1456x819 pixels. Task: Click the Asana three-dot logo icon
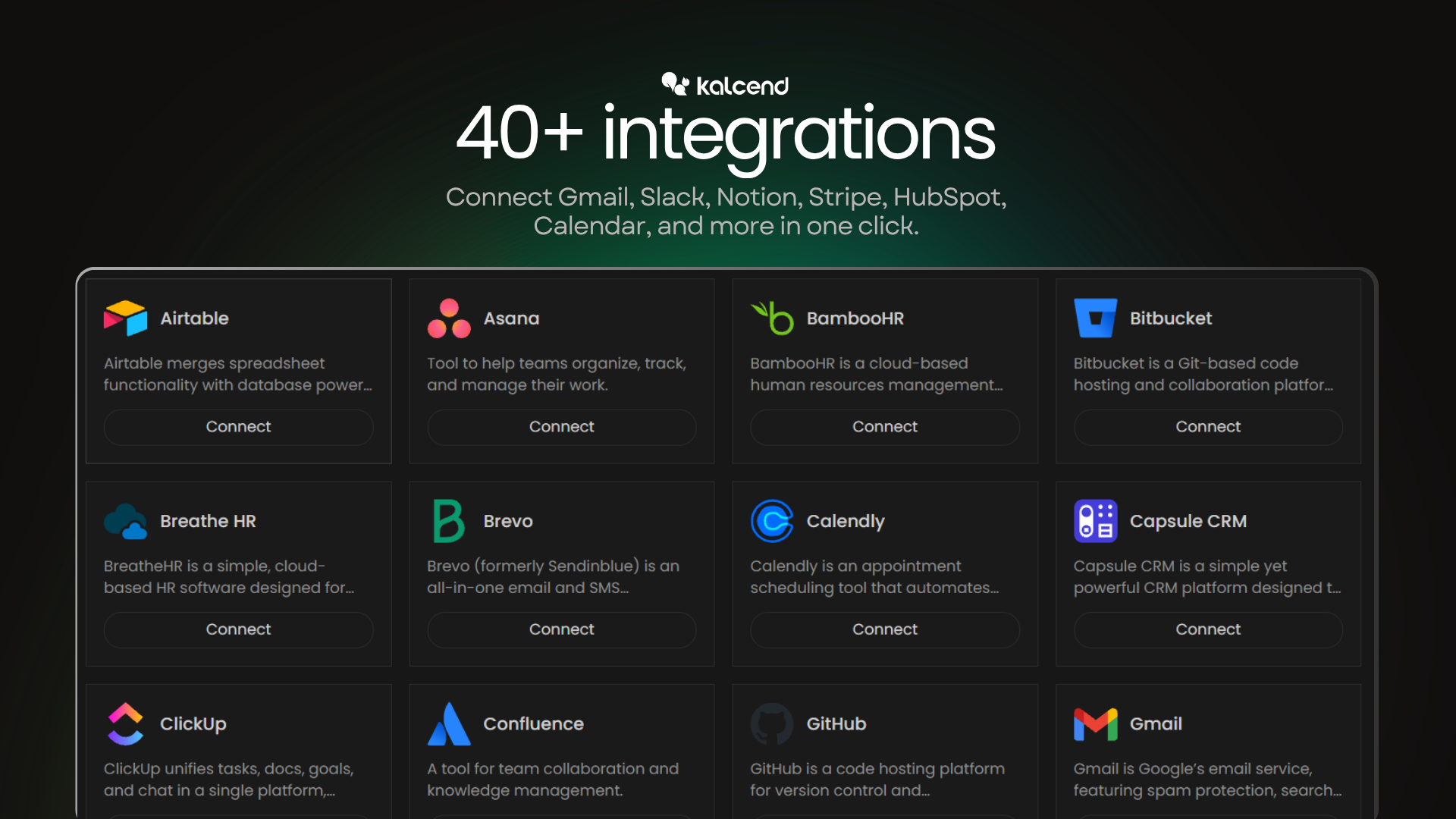[449, 318]
